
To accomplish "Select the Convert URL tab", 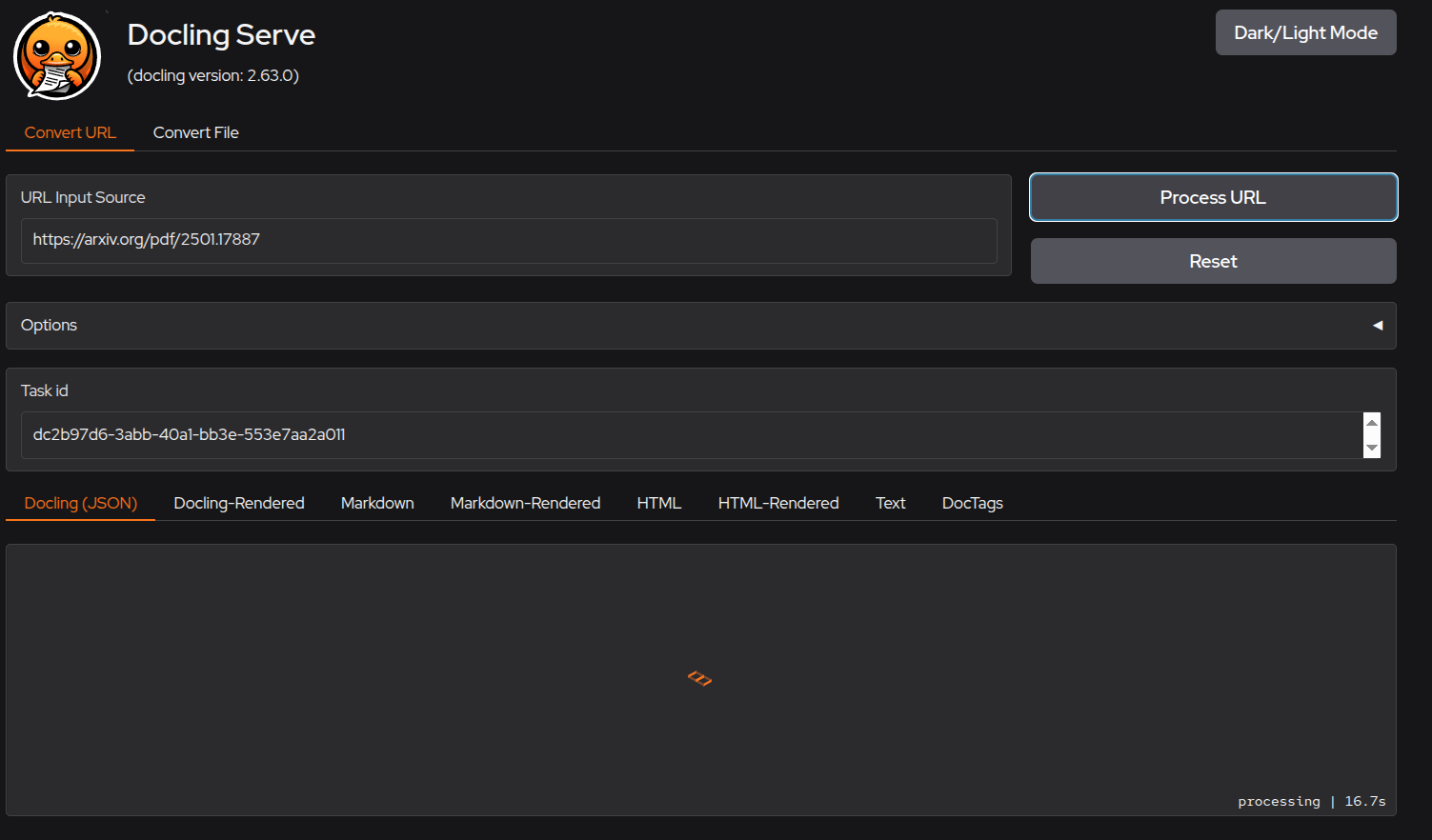I will [71, 133].
